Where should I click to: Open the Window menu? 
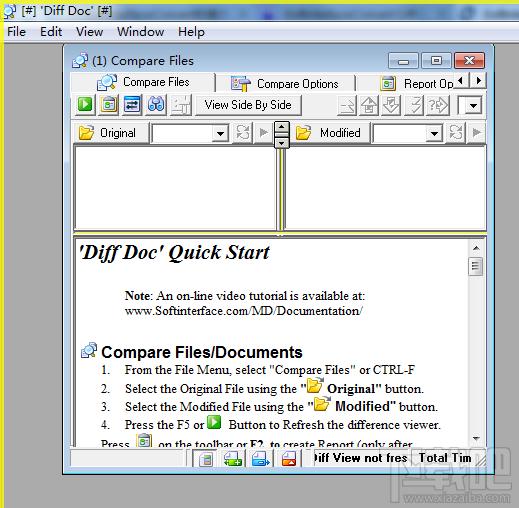tap(140, 32)
